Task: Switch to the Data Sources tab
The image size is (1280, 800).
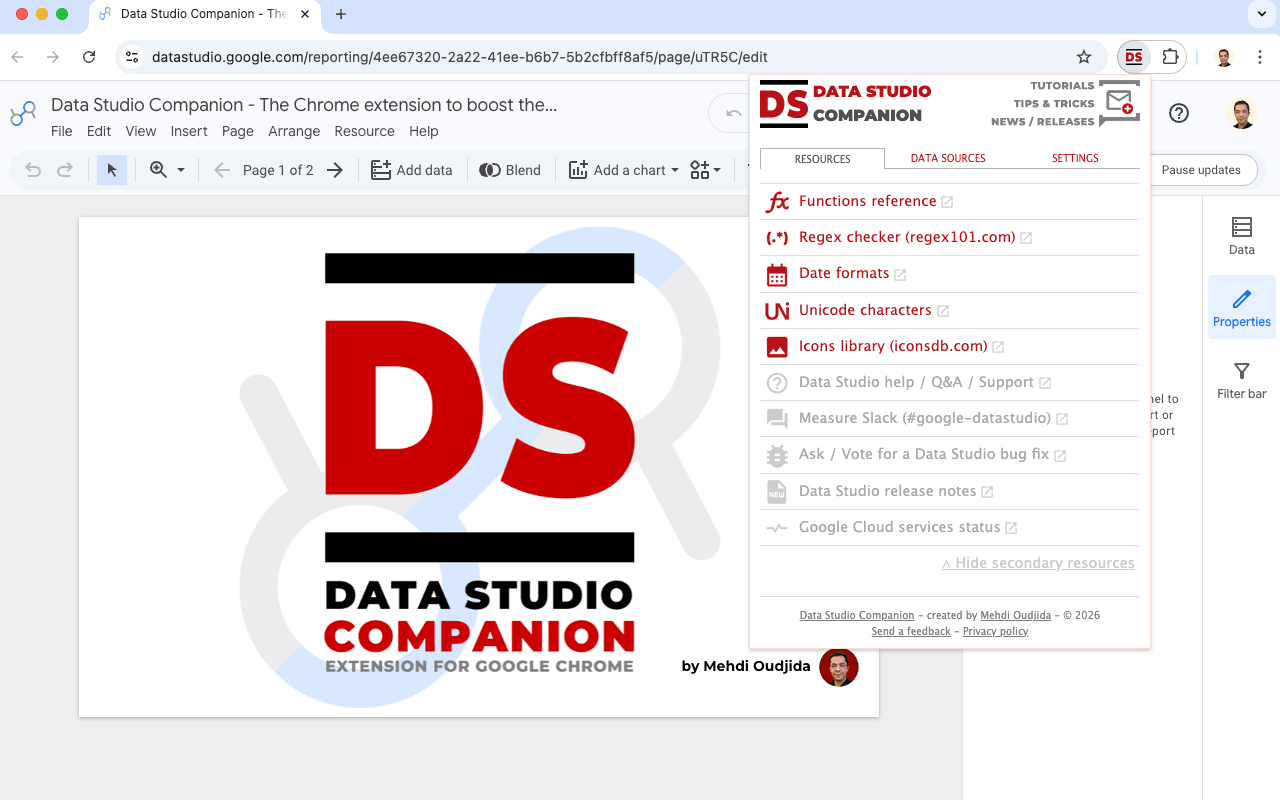Action: coord(948,158)
